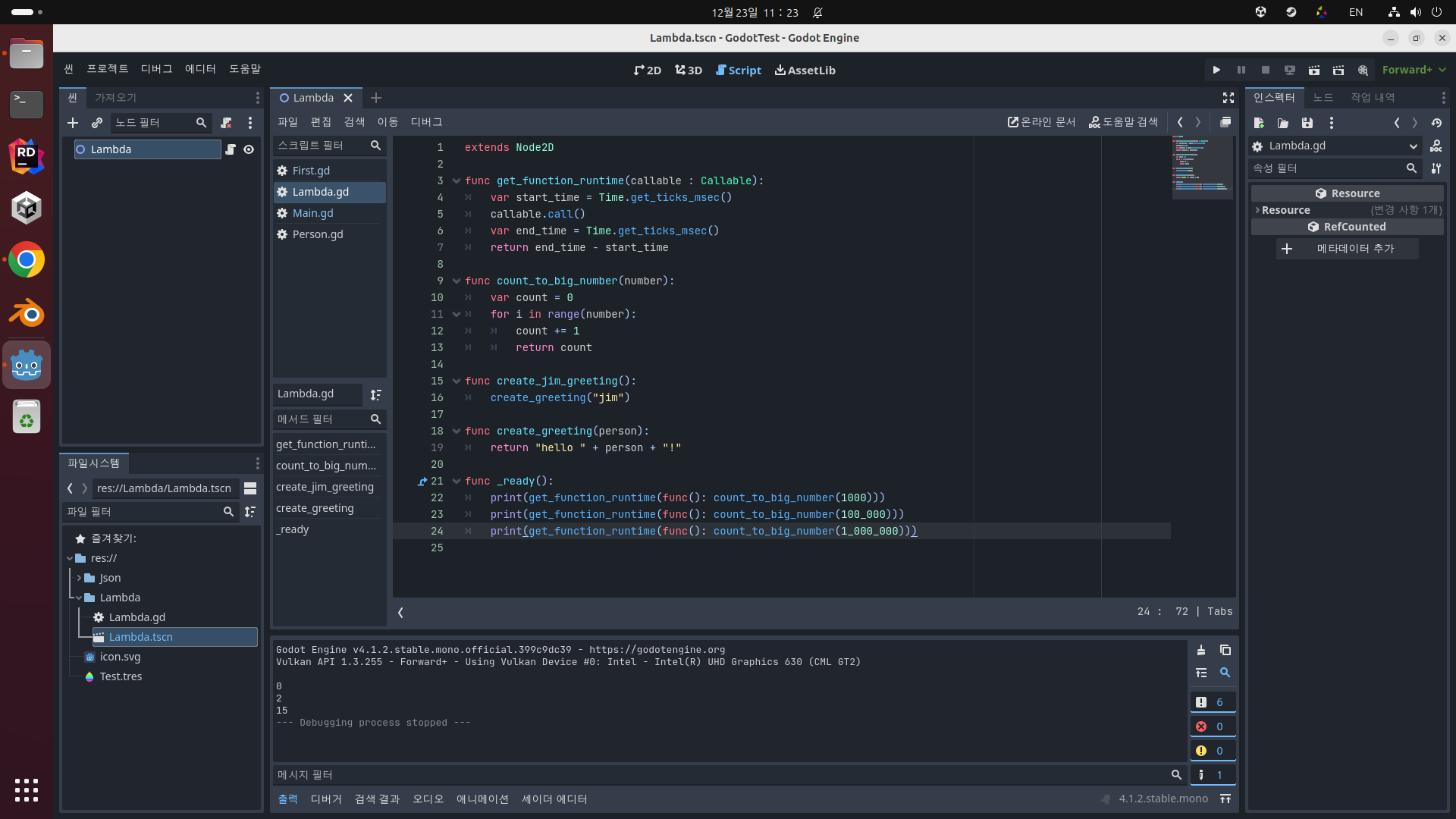Switch to the Script workspace
This screenshot has height=819, width=1456.
coord(739,70)
